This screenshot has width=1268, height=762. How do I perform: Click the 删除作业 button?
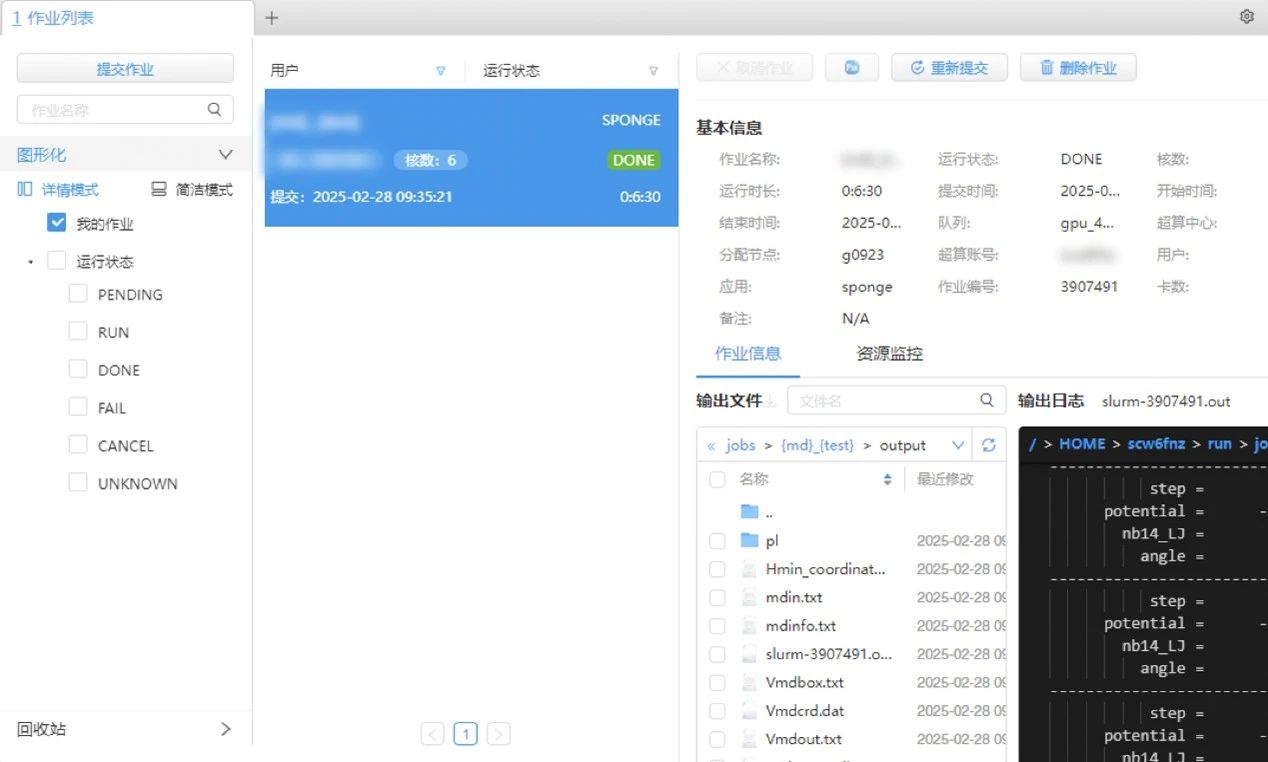(1077, 68)
